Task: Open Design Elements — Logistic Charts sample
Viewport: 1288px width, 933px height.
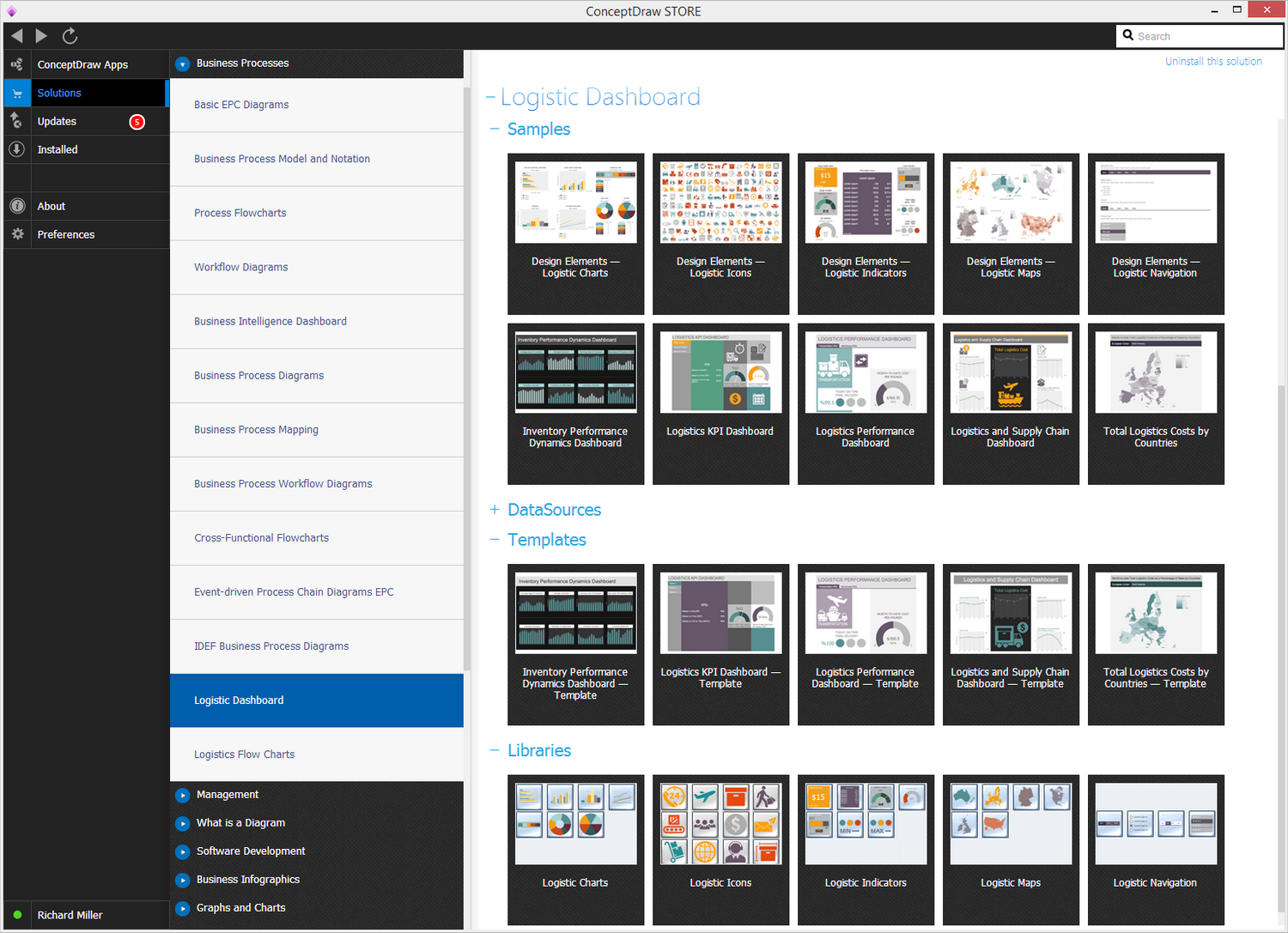Action: (x=575, y=234)
